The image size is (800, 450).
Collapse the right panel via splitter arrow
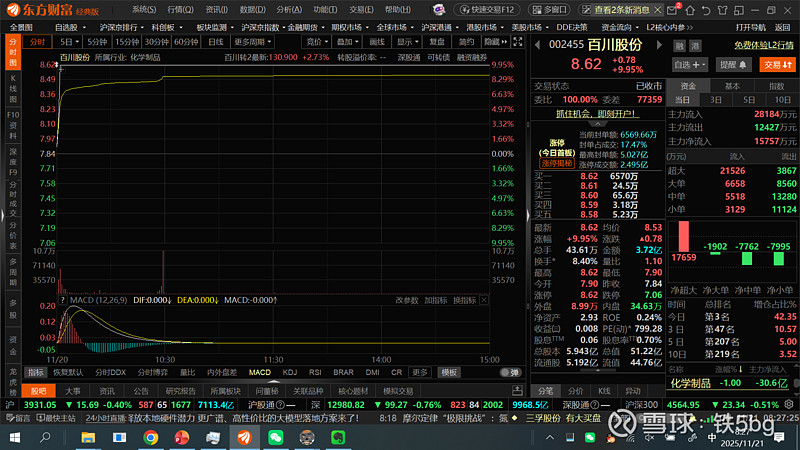coord(528,216)
